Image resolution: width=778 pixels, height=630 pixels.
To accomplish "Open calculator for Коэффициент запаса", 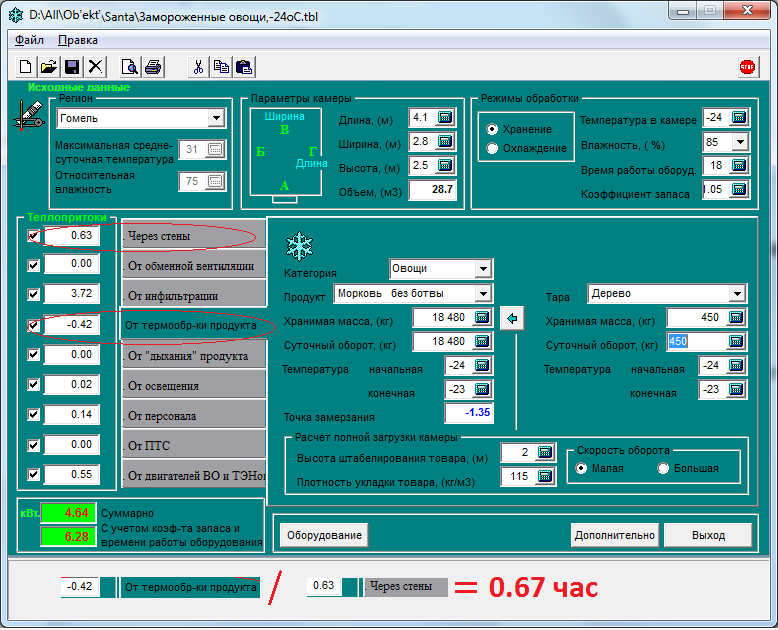I will [739, 189].
